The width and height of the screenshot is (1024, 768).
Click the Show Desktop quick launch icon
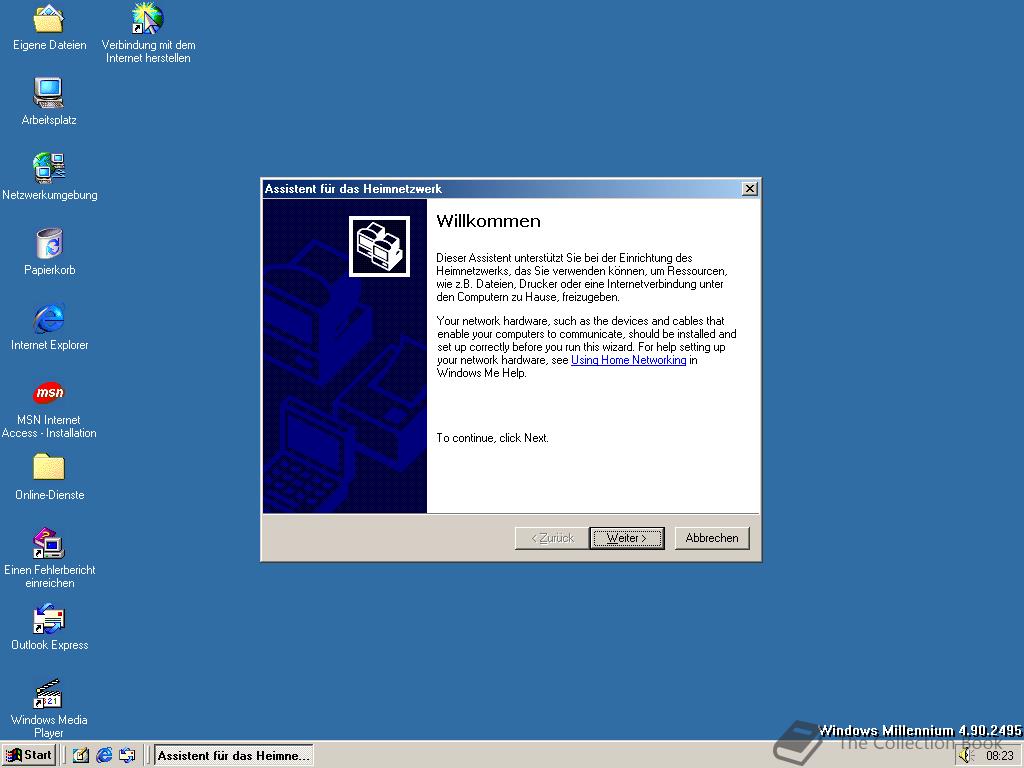[x=80, y=755]
